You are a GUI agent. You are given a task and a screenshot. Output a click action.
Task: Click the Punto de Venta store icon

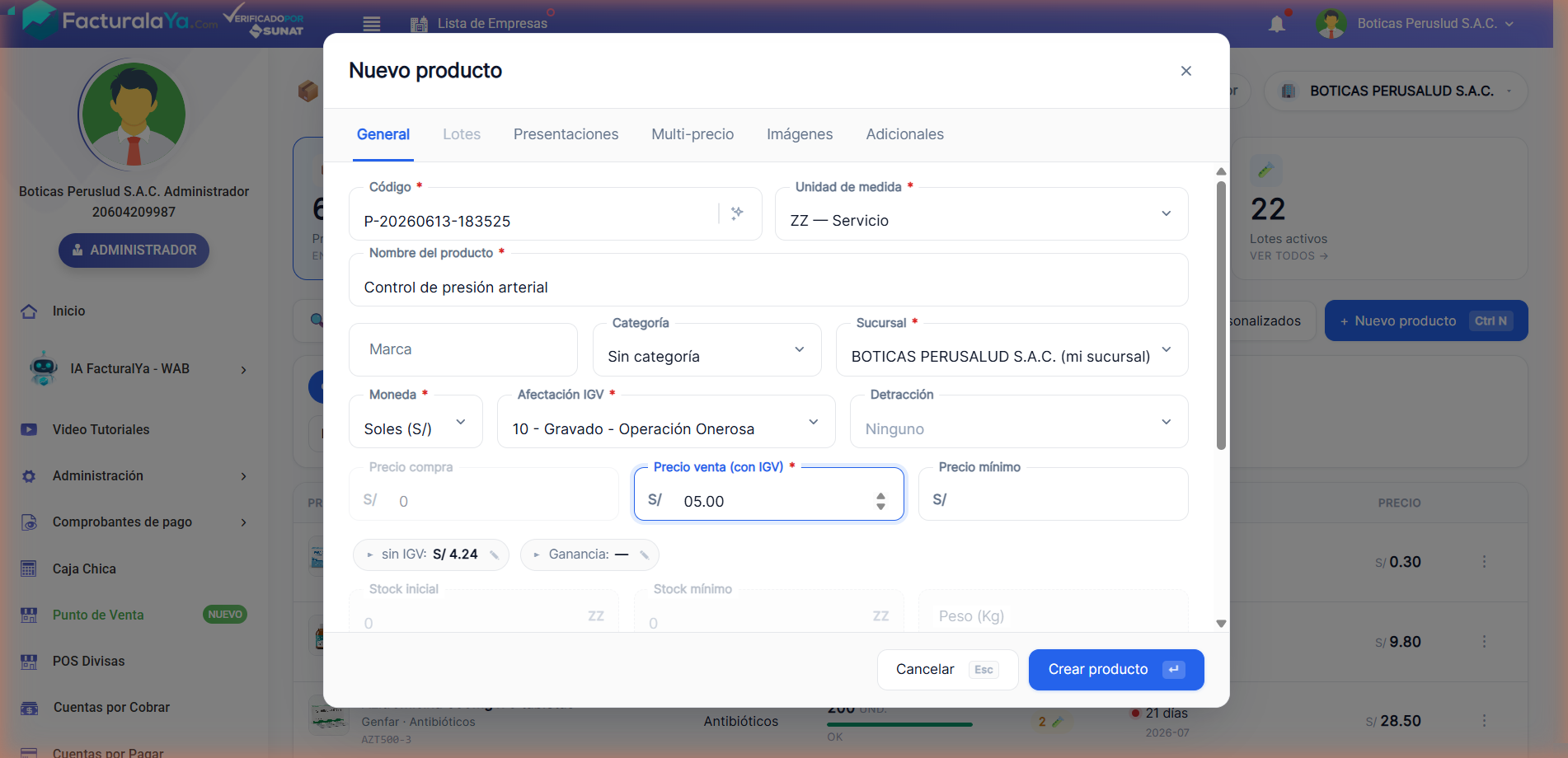tap(29, 615)
